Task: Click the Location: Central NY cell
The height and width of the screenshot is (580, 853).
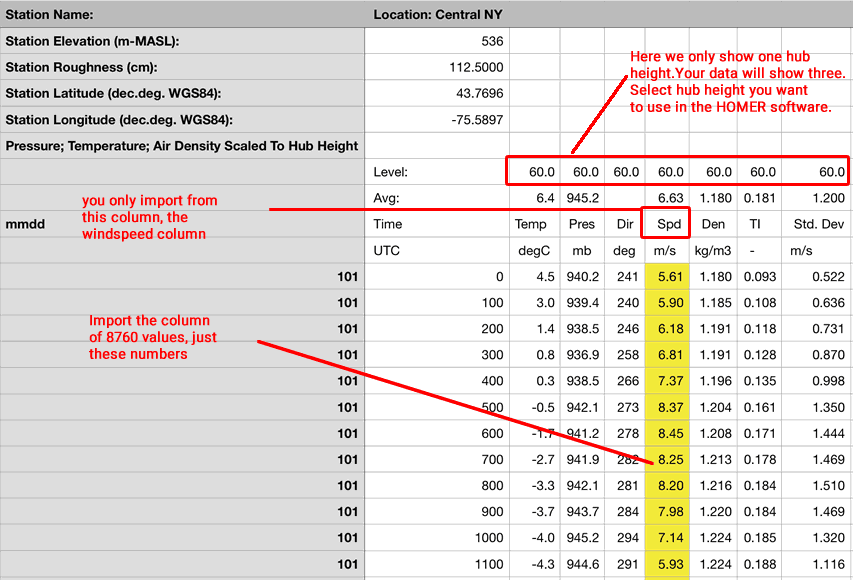Action: (x=435, y=15)
